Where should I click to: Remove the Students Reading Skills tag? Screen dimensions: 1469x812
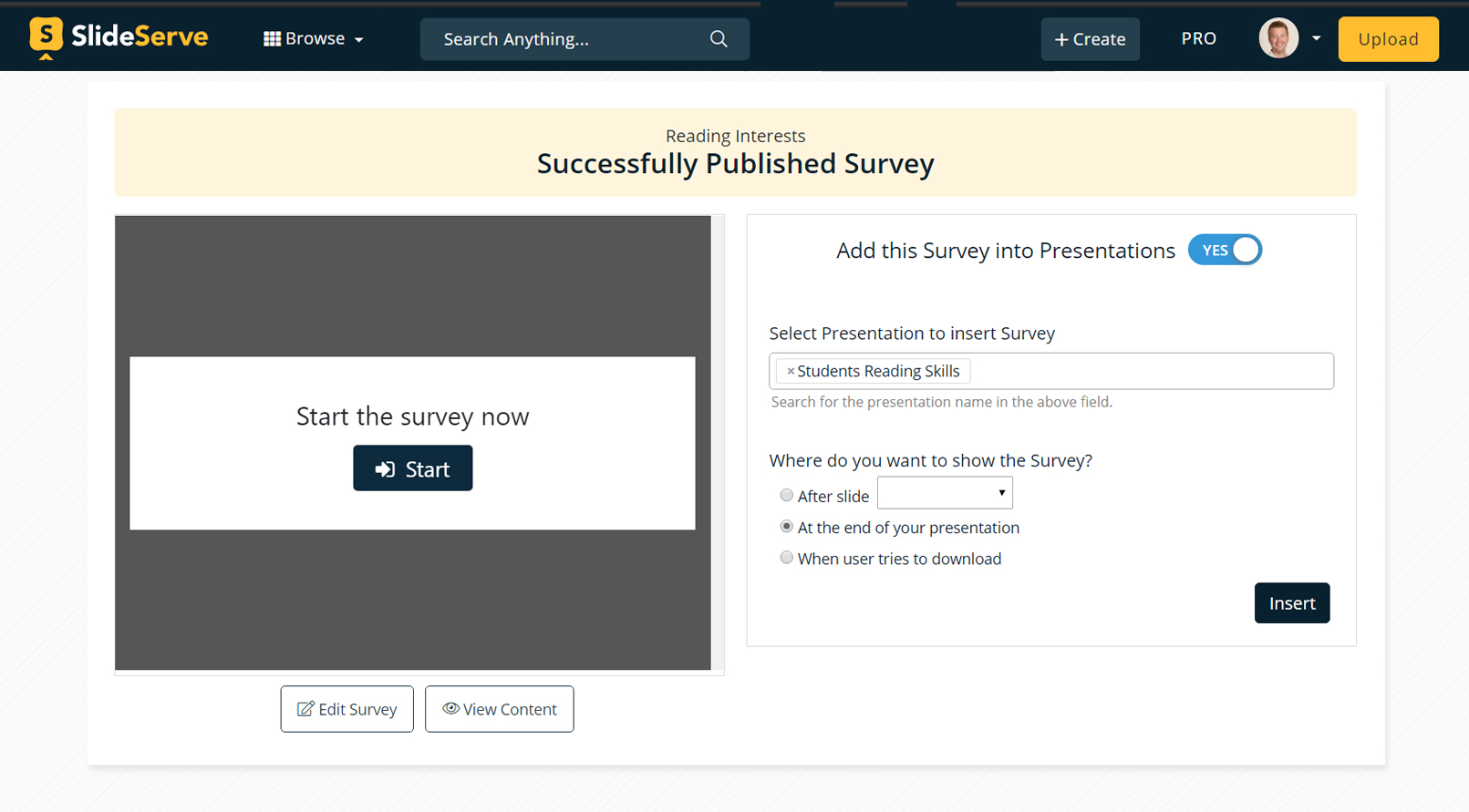791,372
